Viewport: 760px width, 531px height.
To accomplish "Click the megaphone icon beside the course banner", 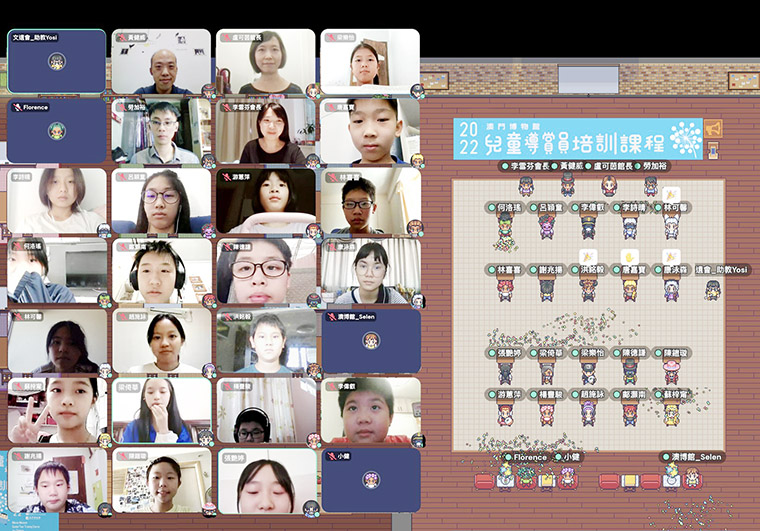I will (x=713, y=130).
